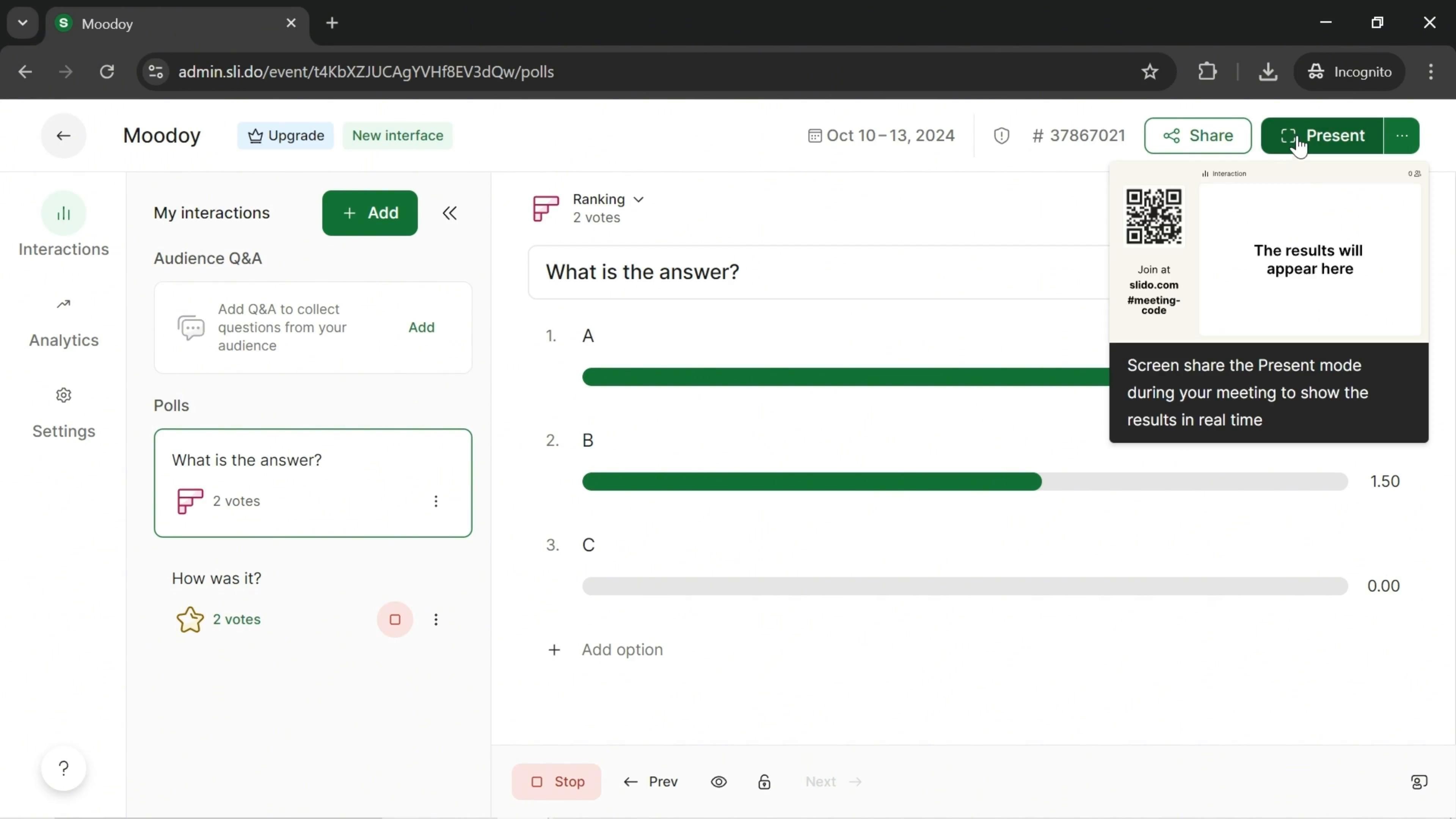This screenshot has width=1456, height=819.
Task: Open three-dot menu for 'How was it?' poll
Action: tap(435, 620)
